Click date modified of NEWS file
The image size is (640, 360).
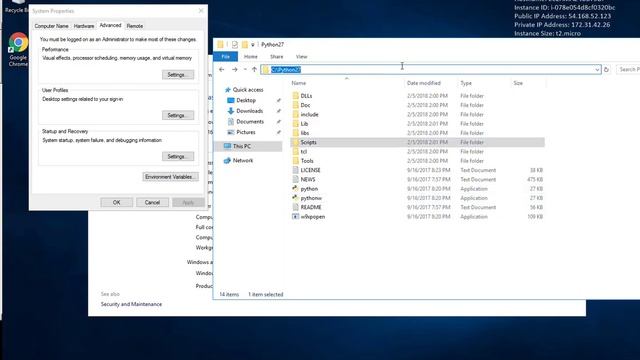click(428, 179)
